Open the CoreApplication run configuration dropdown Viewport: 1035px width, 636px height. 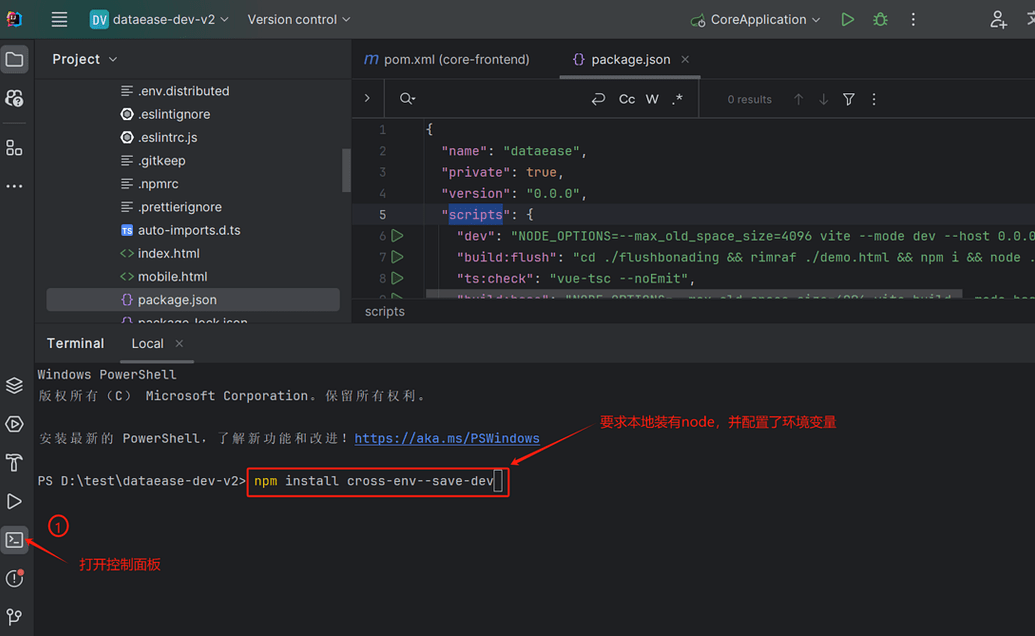(756, 19)
